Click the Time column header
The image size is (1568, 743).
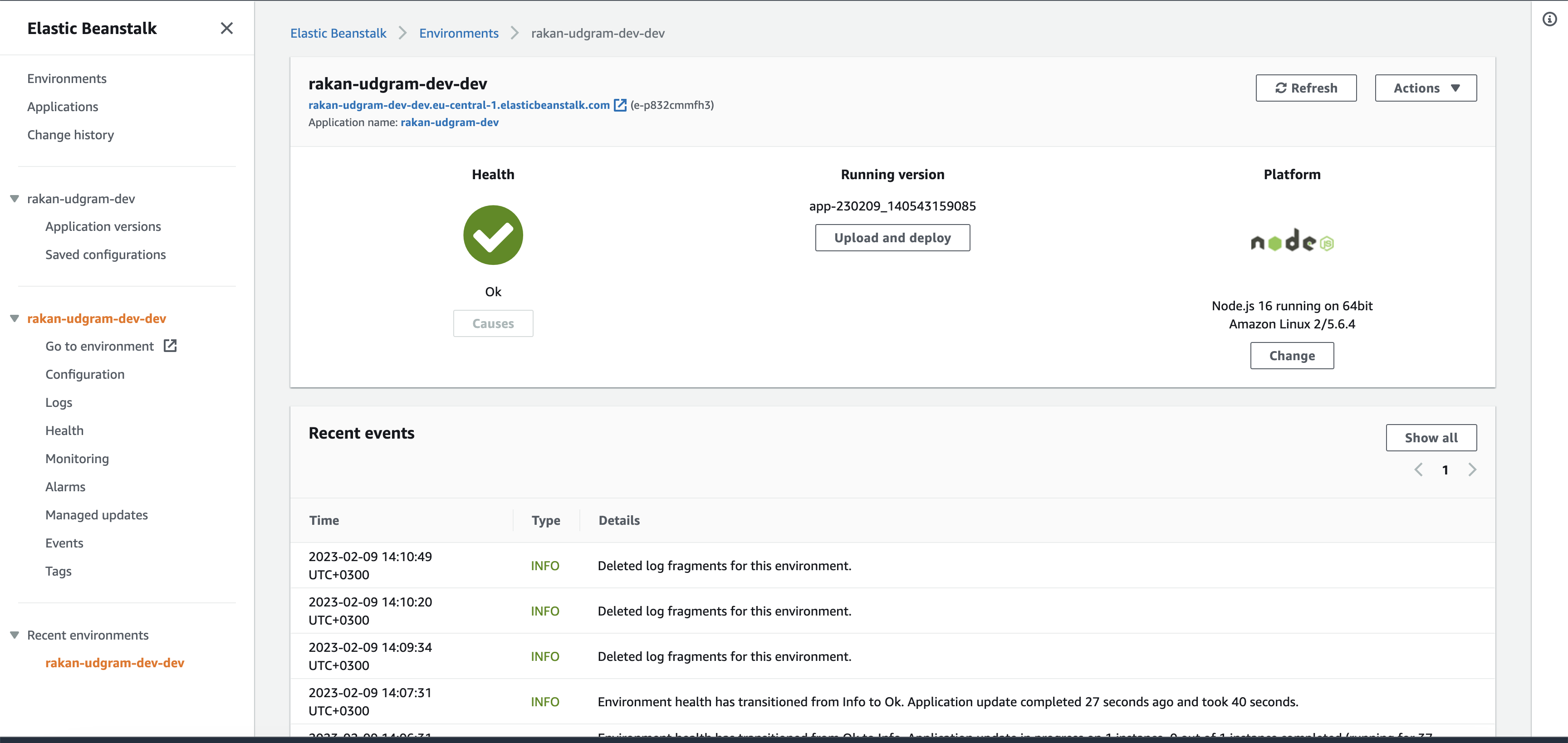click(x=324, y=520)
